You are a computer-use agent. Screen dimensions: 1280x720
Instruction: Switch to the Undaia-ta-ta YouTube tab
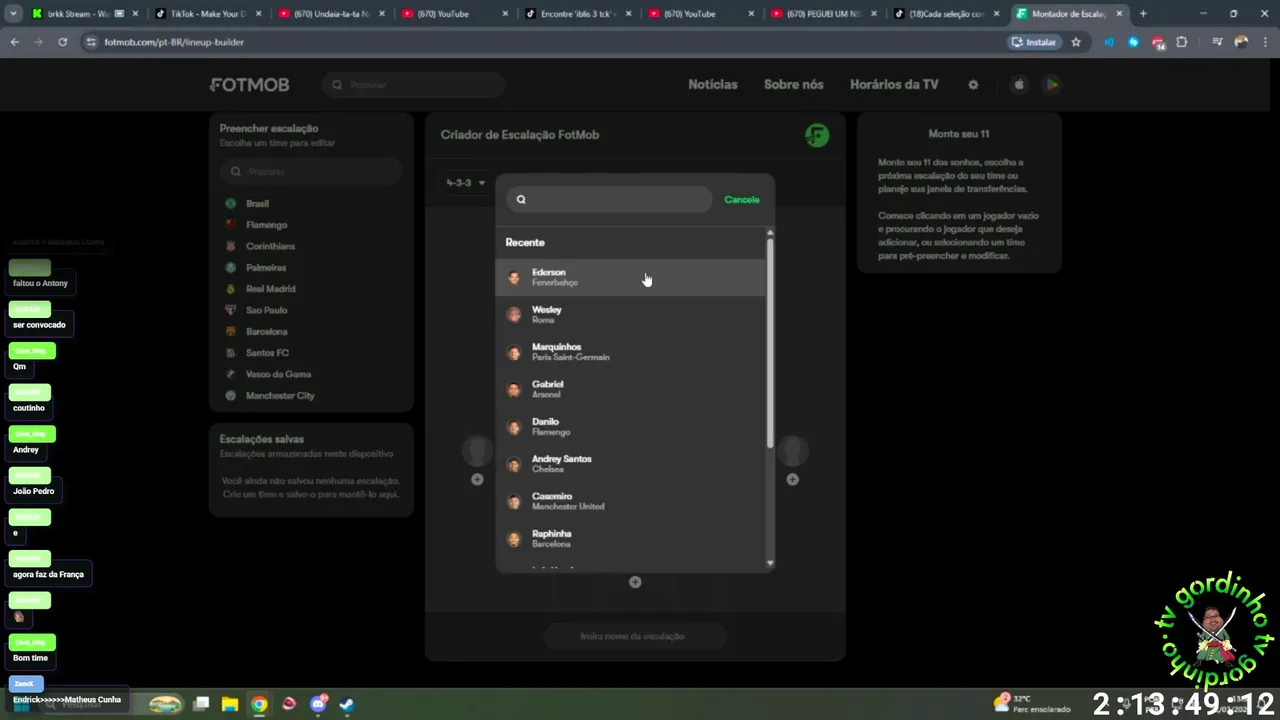click(x=330, y=14)
